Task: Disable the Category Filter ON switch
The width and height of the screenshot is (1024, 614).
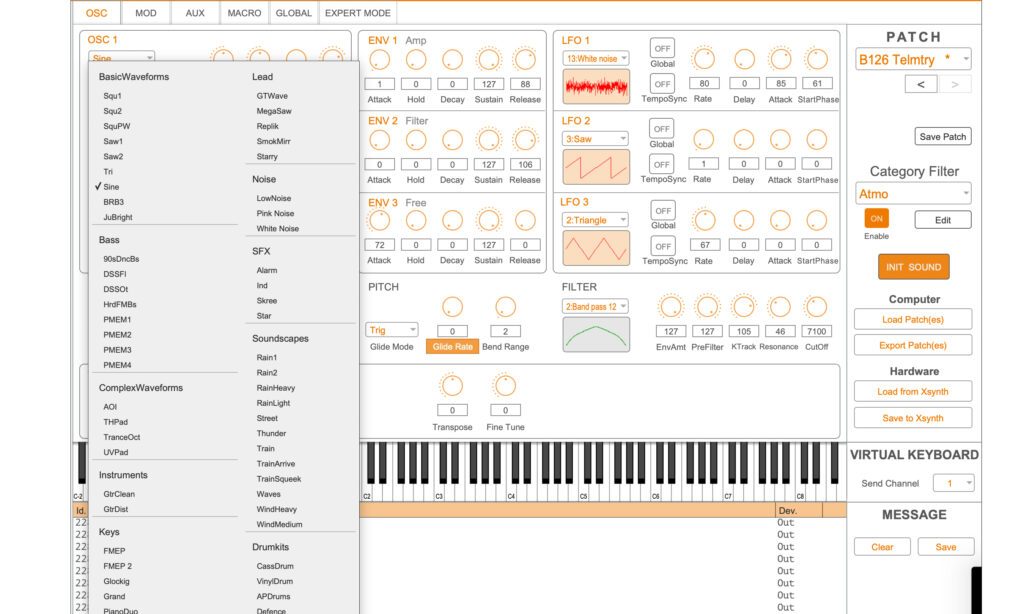Action: [876, 219]
